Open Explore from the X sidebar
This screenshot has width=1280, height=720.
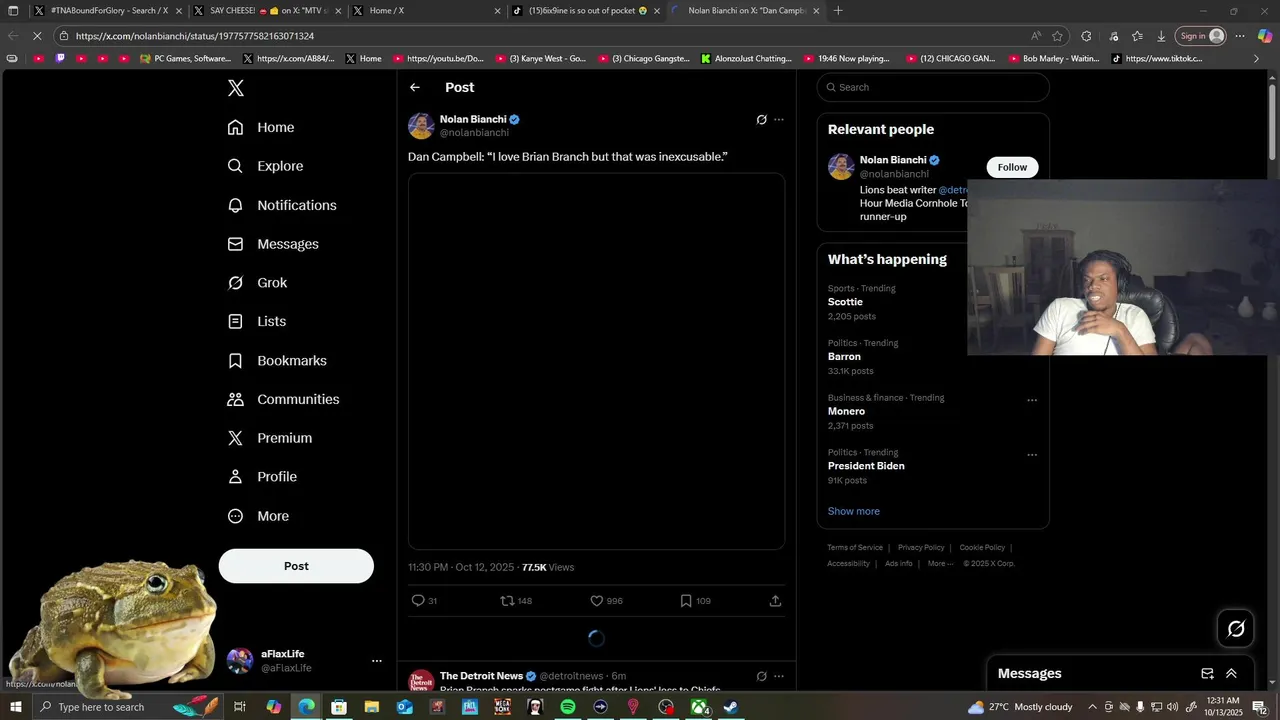(x=265, y=166)
